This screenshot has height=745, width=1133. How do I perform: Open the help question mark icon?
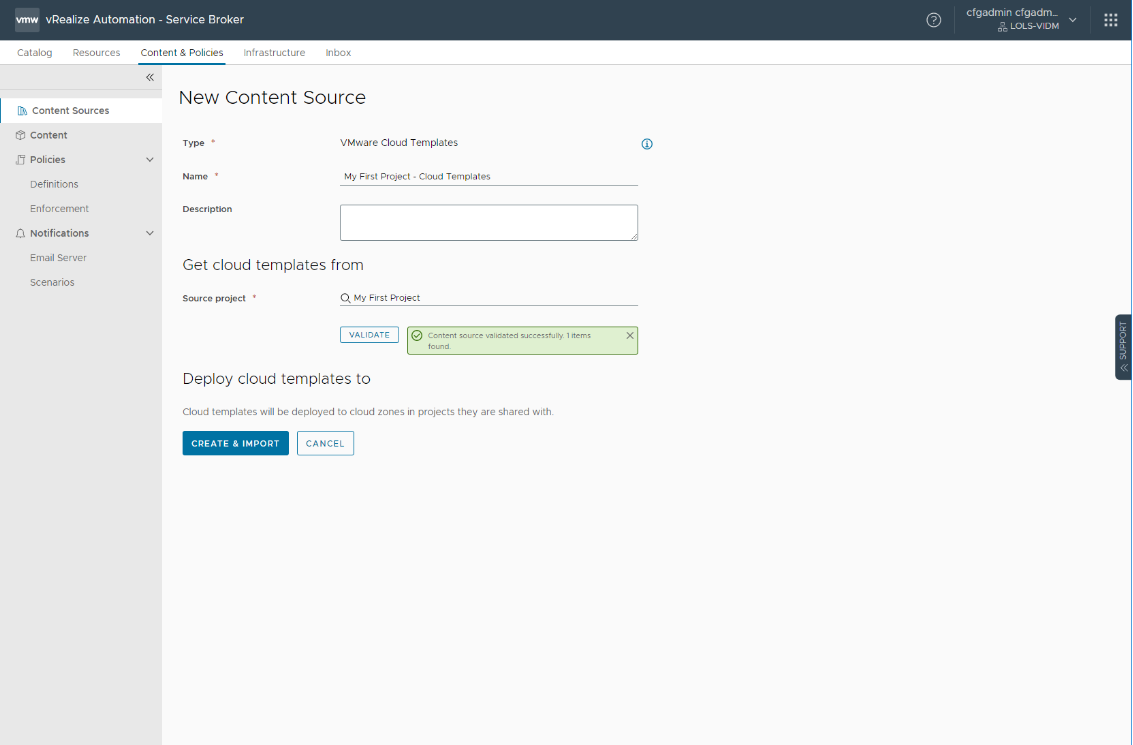tap(934, 20)
